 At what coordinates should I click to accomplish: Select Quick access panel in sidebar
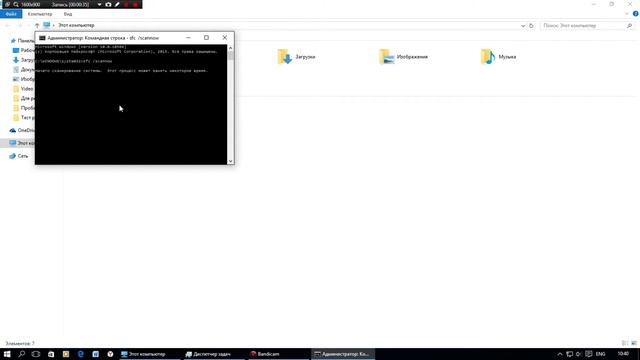coord(23,41)
